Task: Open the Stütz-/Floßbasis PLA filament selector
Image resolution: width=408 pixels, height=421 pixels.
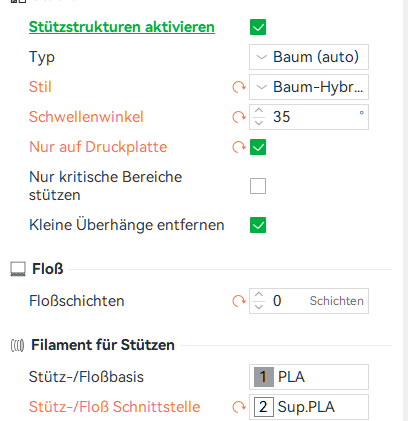Action: [309, 377]
